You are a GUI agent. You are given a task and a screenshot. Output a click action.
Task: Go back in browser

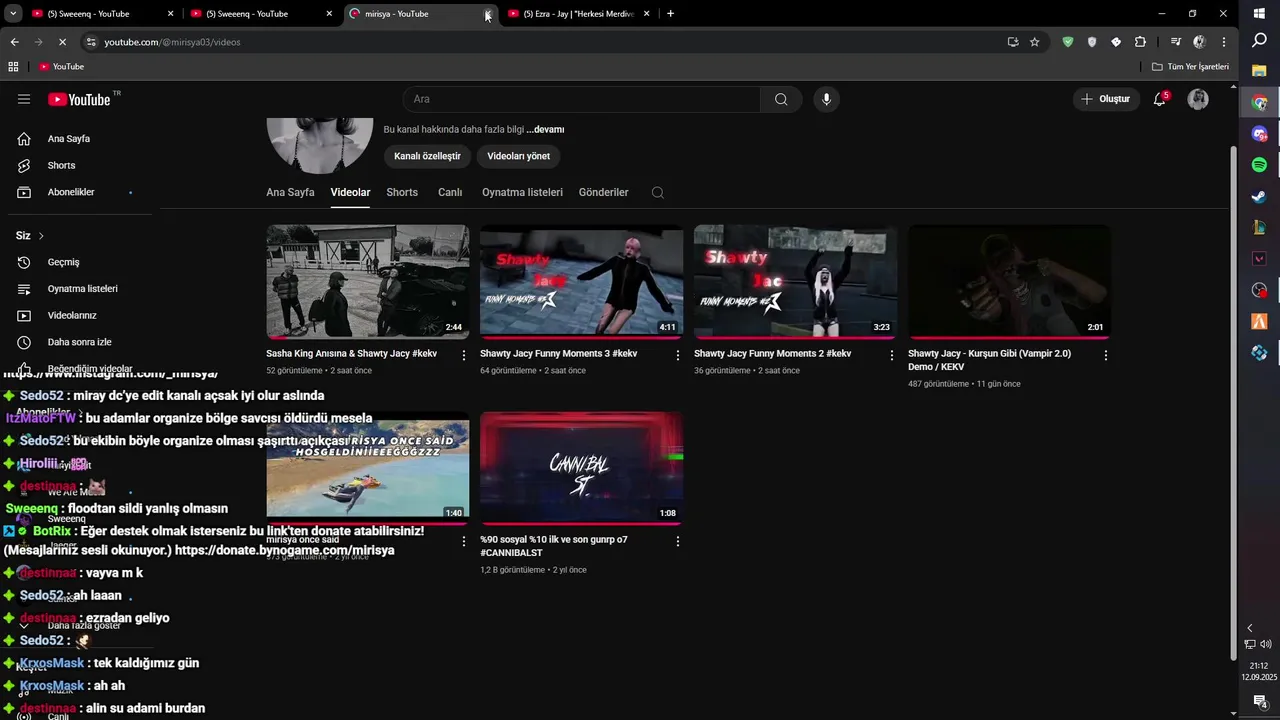(14, 42)
